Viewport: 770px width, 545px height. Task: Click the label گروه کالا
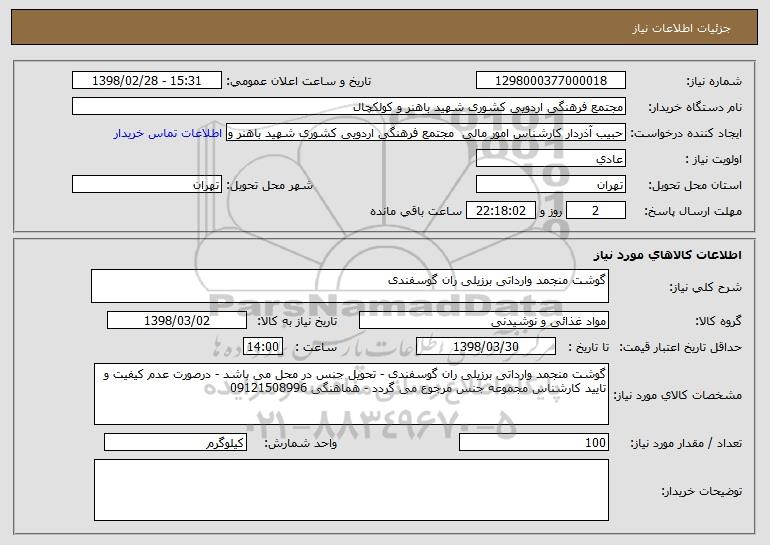[x=718, y=321]
